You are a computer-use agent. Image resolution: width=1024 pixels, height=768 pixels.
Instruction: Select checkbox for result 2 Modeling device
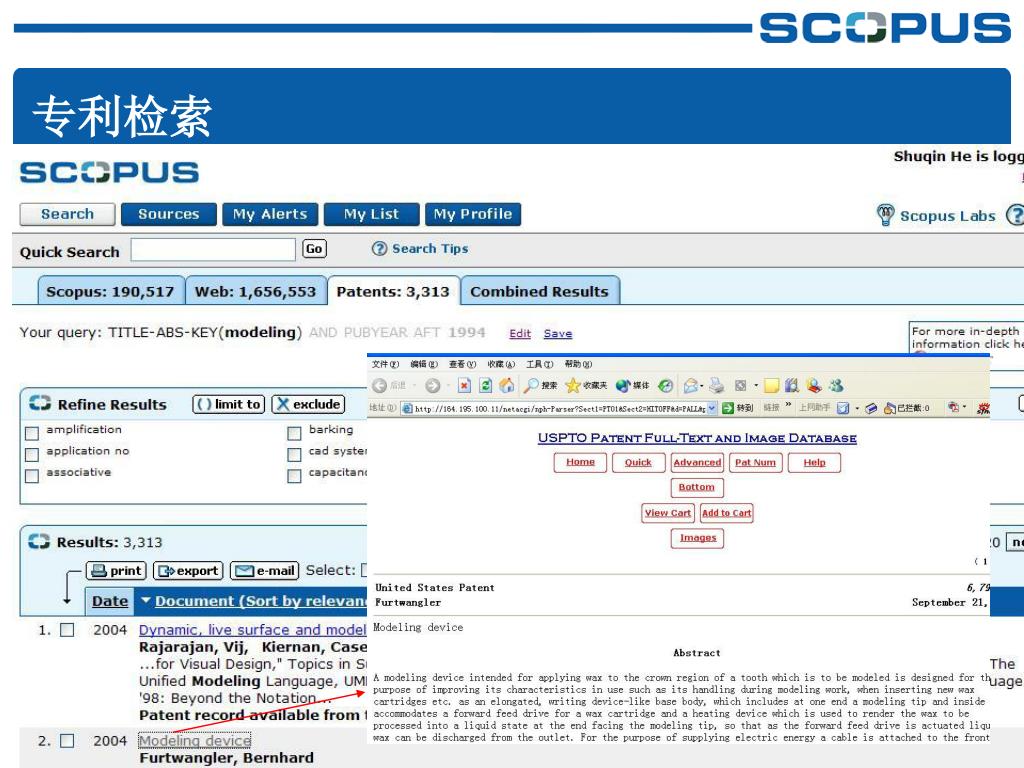(67, 741)
